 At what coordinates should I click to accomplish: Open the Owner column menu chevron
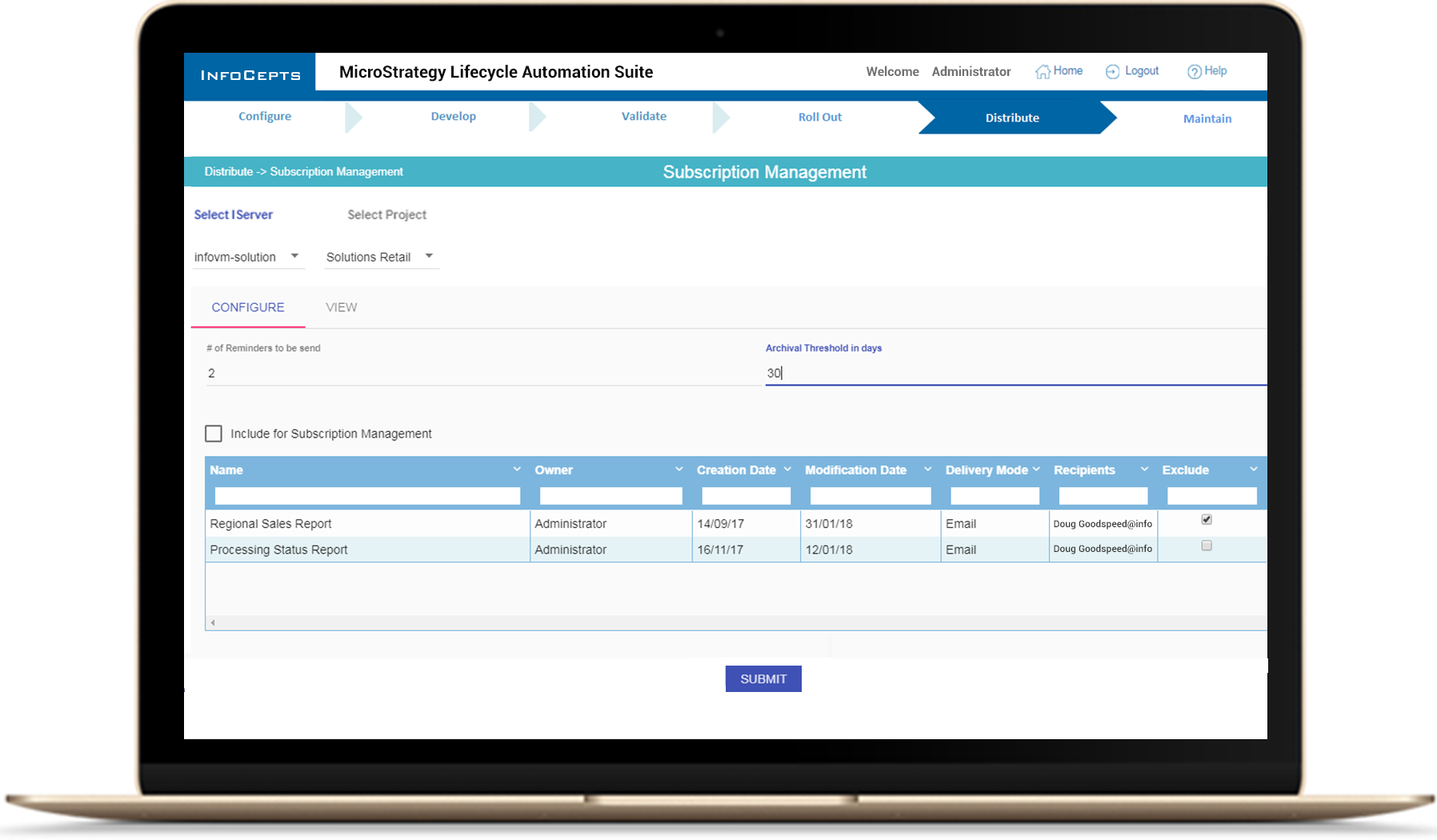pyautogui.click(x=678, y=470)
